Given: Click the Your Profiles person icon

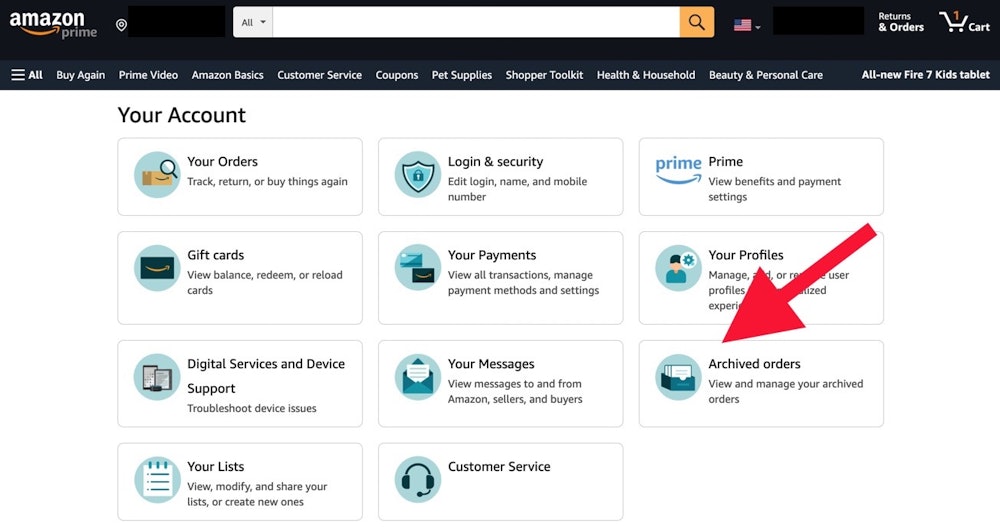Looking at the screenshot, I should 678,268.
